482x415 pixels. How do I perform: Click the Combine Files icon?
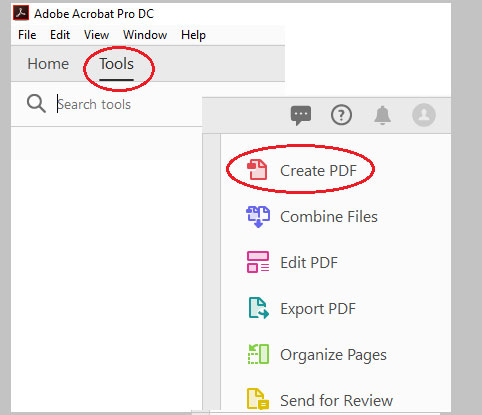click(x=258, y=217)
